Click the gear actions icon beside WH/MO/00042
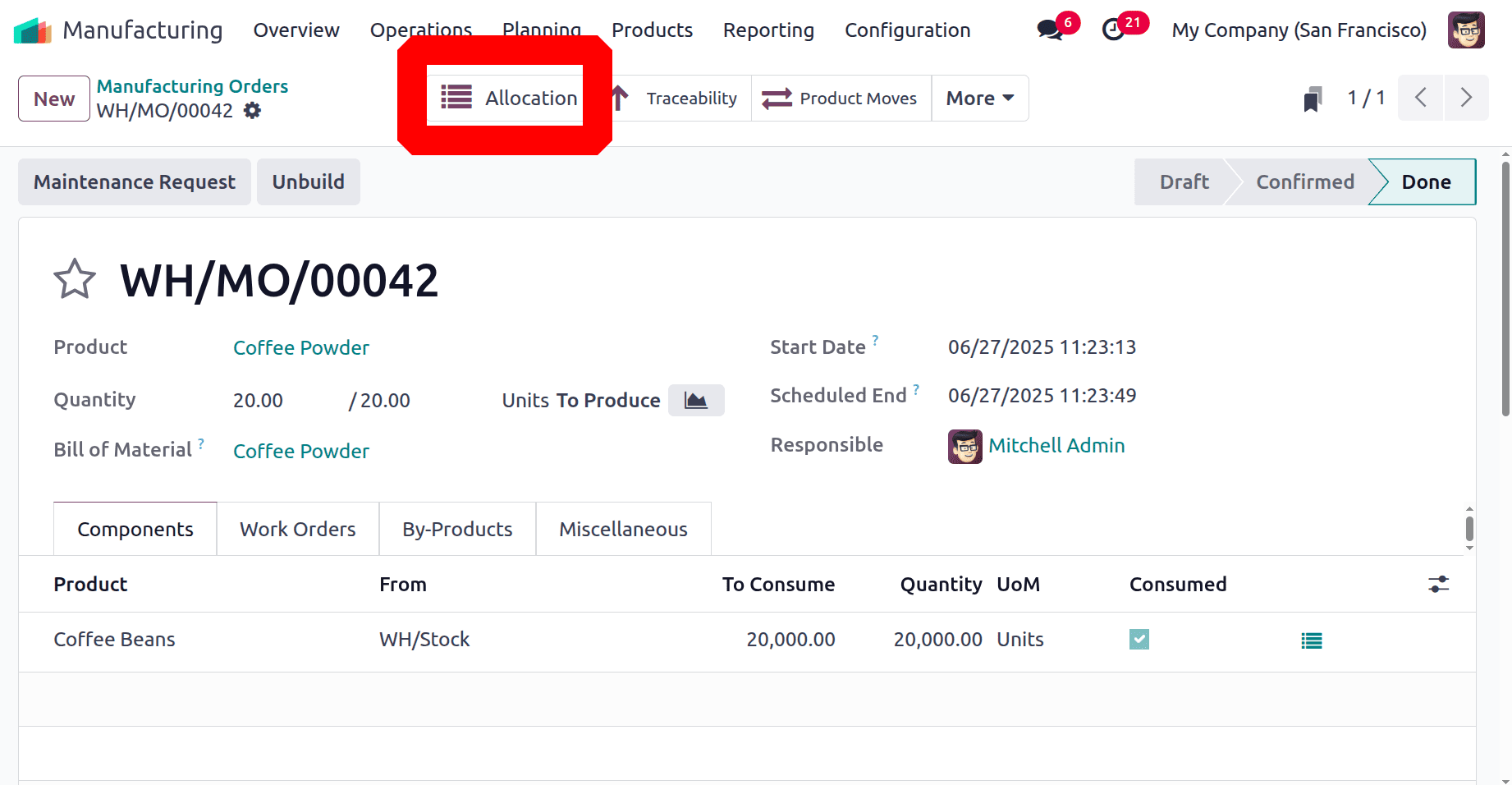Screen dimensions: 1512x785 pyautogui.click(x=253, y=110)
